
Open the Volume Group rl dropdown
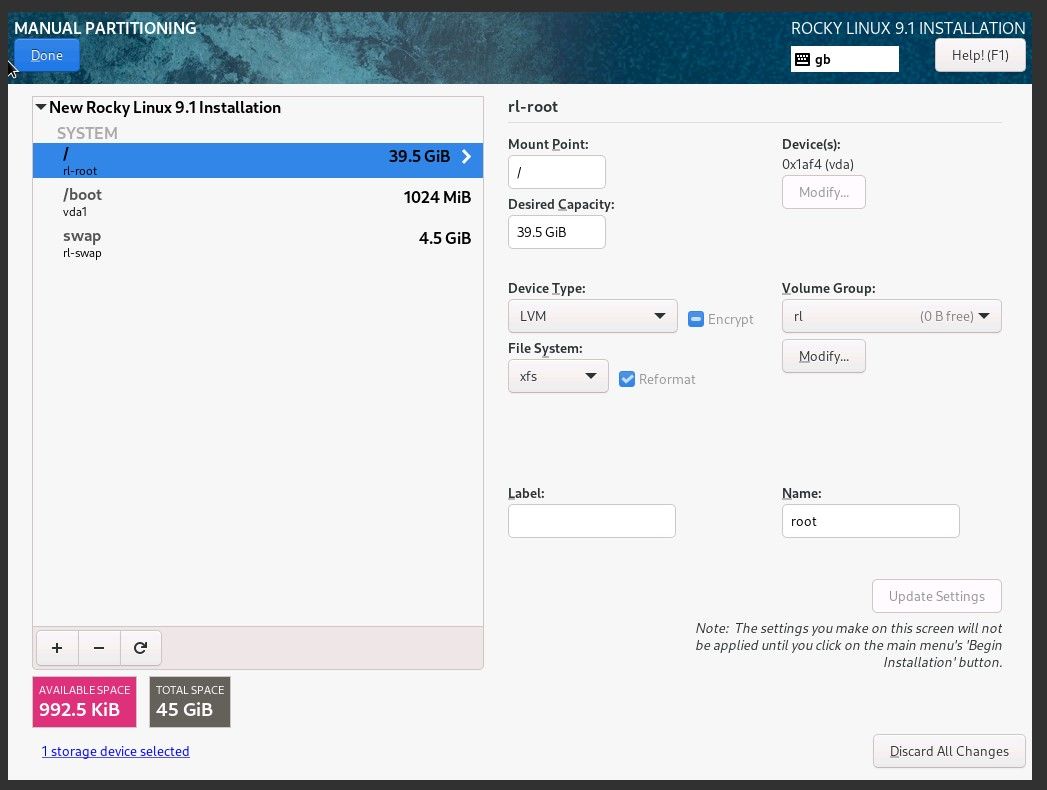click(x=891, y=316)
